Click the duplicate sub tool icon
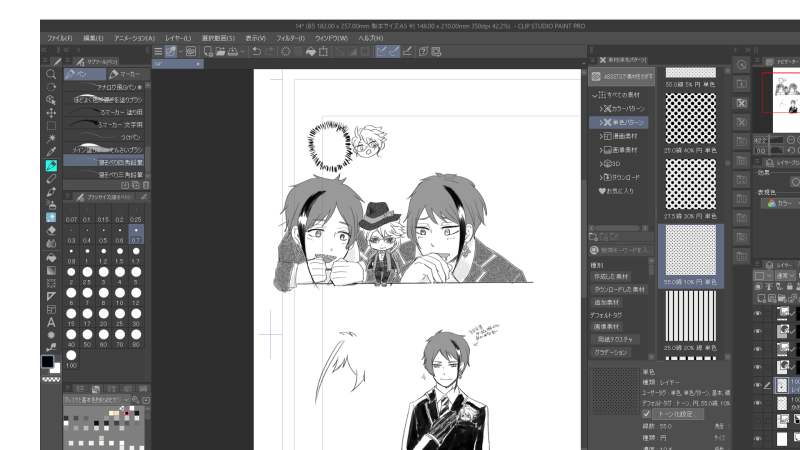The width and height of the screenshot is (800, 450). [x=136, y=185]
